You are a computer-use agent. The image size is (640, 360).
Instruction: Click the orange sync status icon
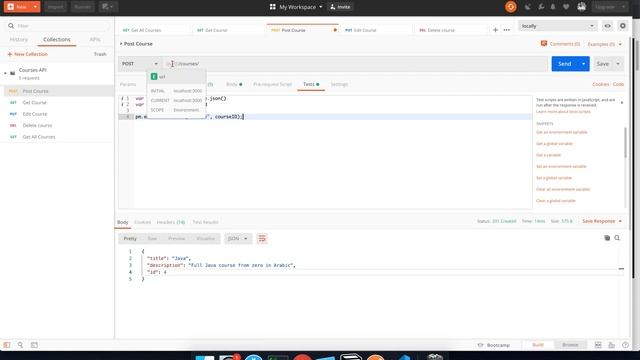tap(511, 7)
